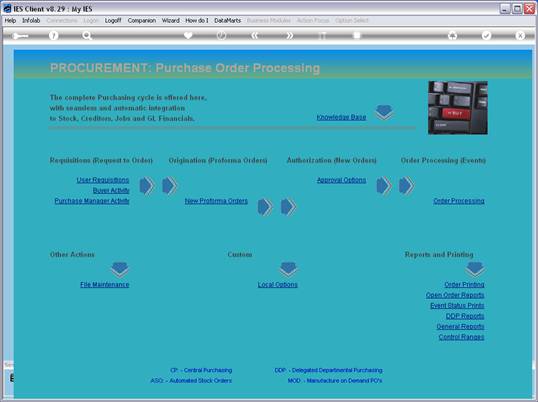Open the DataMarts menu
The height and width of the screenshot is (402, 538).
click(x=227, y=21)
